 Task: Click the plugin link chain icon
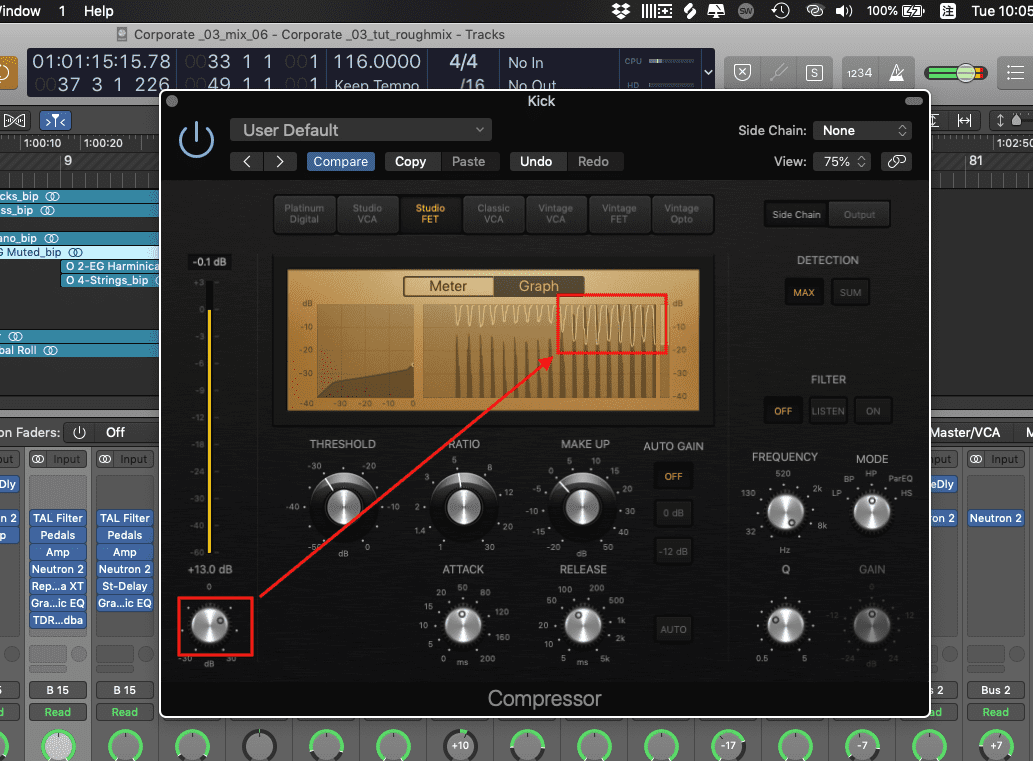pos(897,161)
